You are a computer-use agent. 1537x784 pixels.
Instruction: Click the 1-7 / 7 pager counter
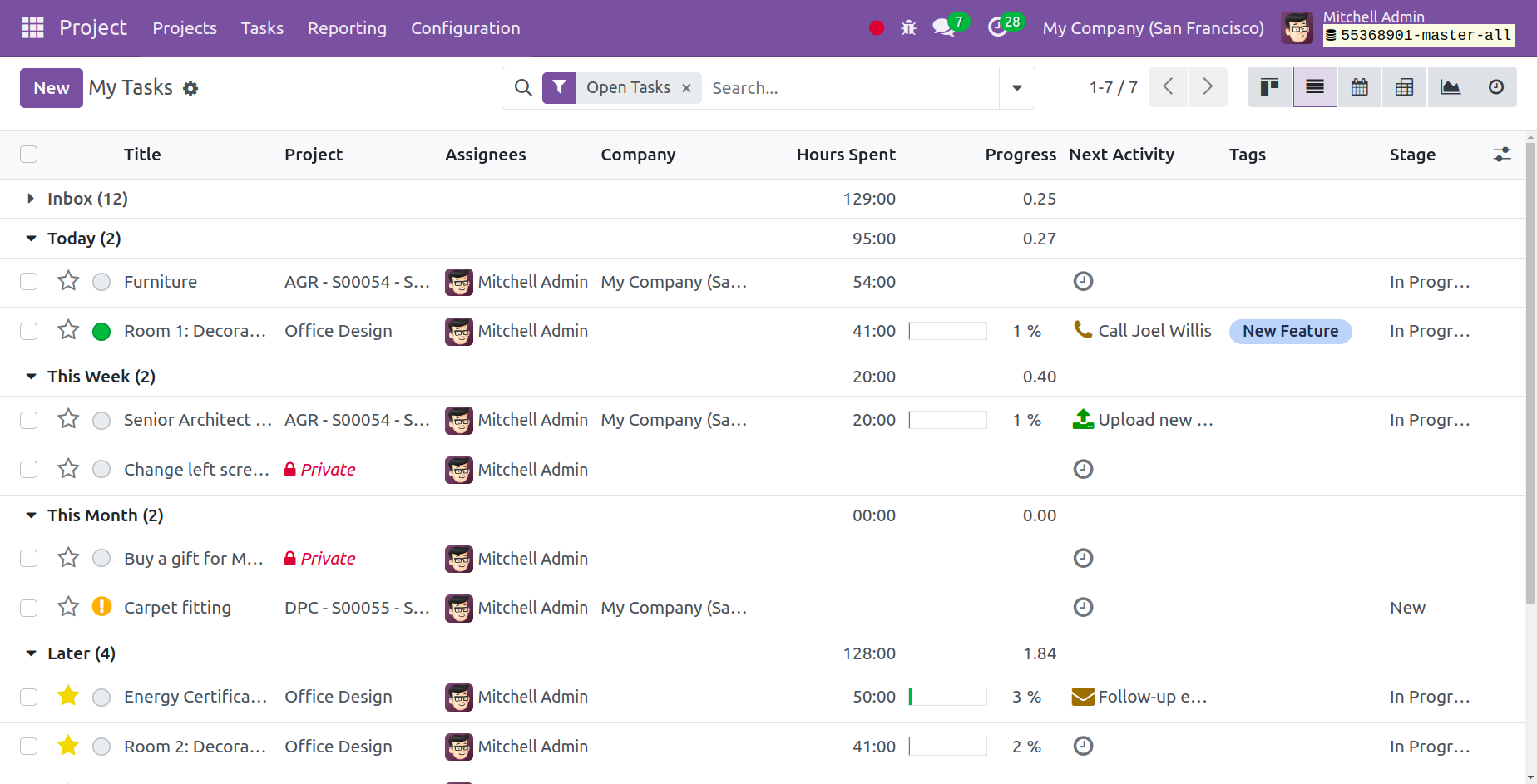click(1113, 87)
